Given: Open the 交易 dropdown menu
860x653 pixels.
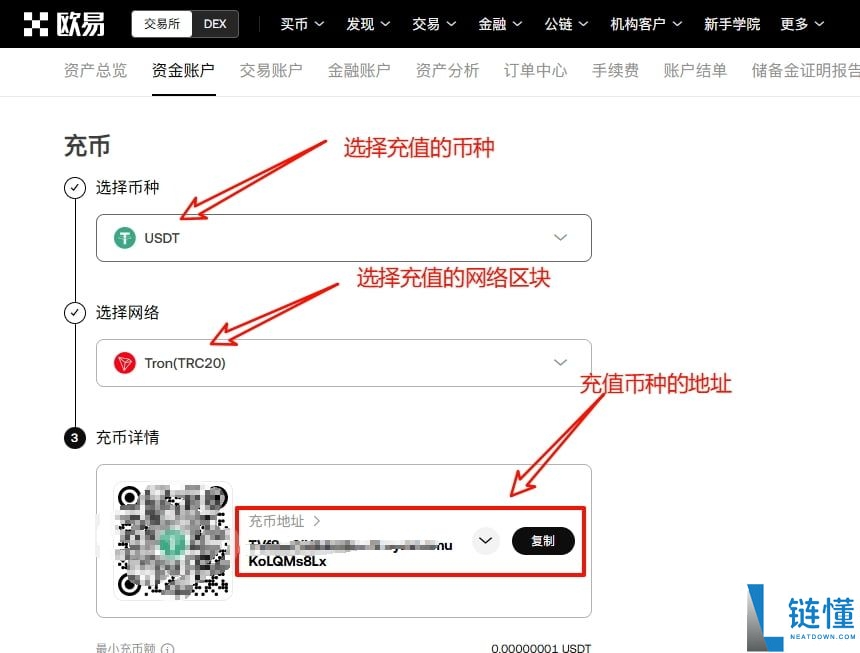Looking at the screenshot, I should click(434, 24).
